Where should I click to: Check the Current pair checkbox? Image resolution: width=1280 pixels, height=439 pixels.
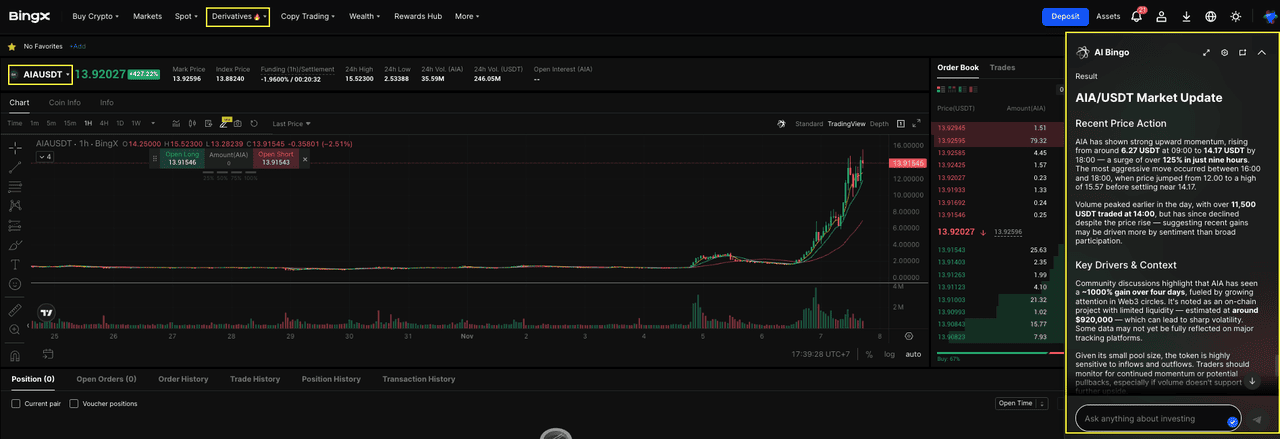point(16,404)
